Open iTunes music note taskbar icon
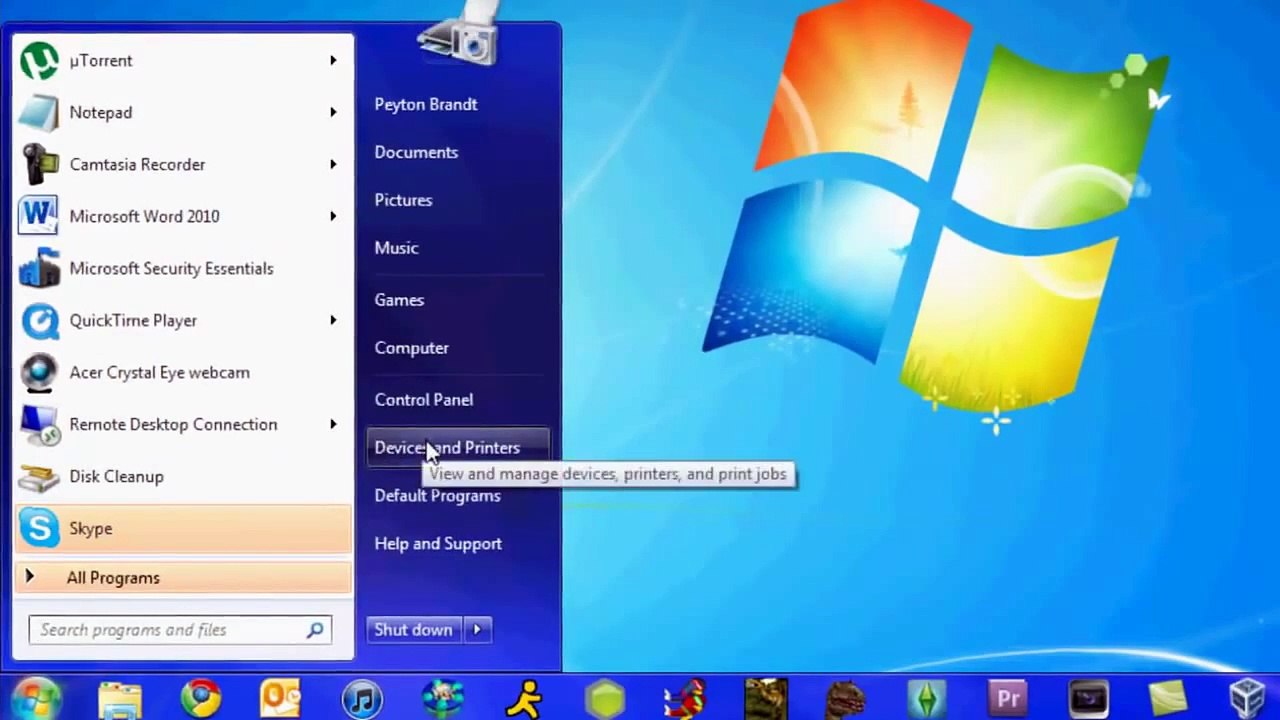This screenshot has height=720, width=1280. pyautogui.click(x=362, y=698)
